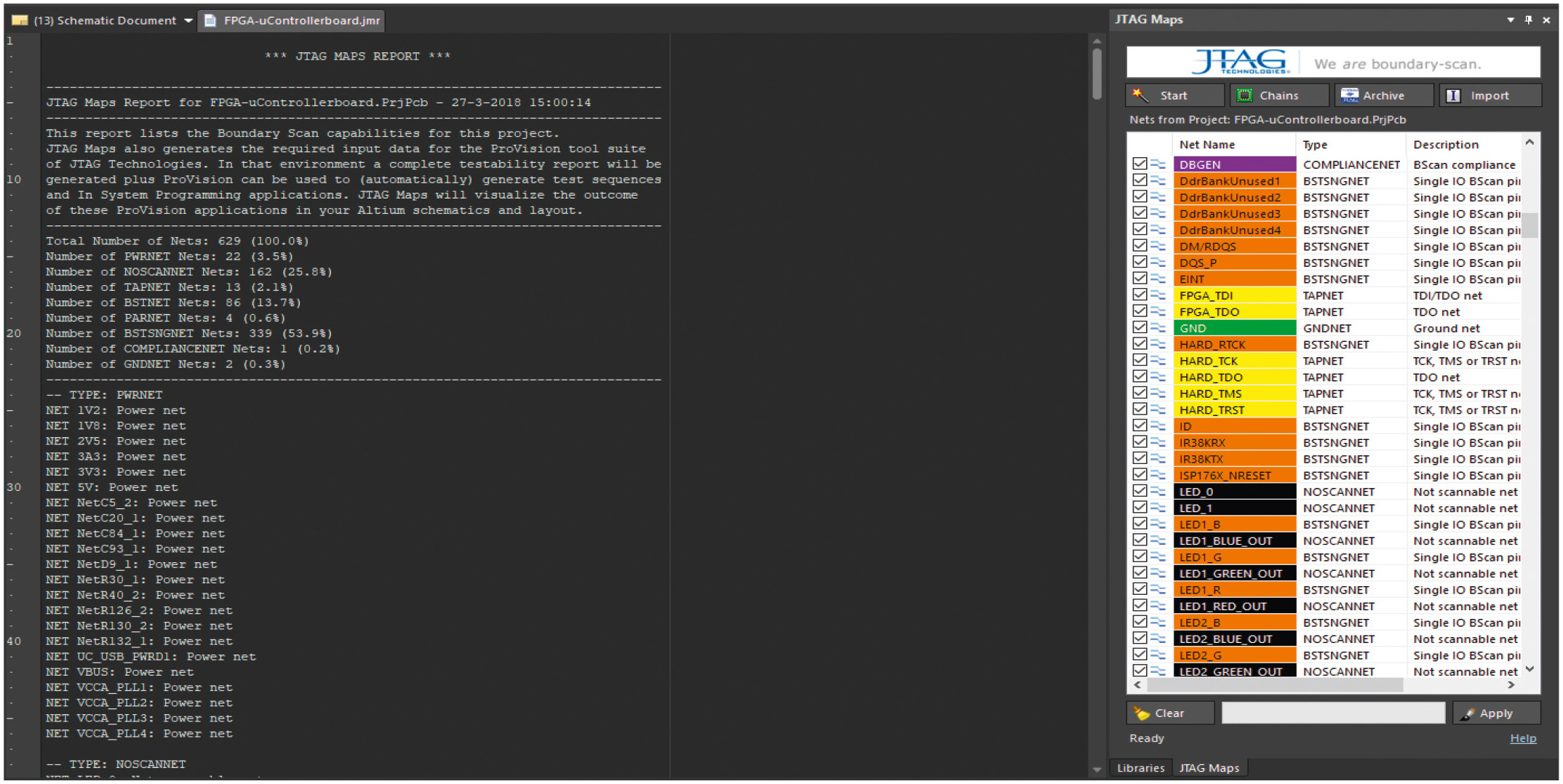1563x784 pixels.
Task: Expand the Schematic Document dropdown arrow
Action: (188, 20)
